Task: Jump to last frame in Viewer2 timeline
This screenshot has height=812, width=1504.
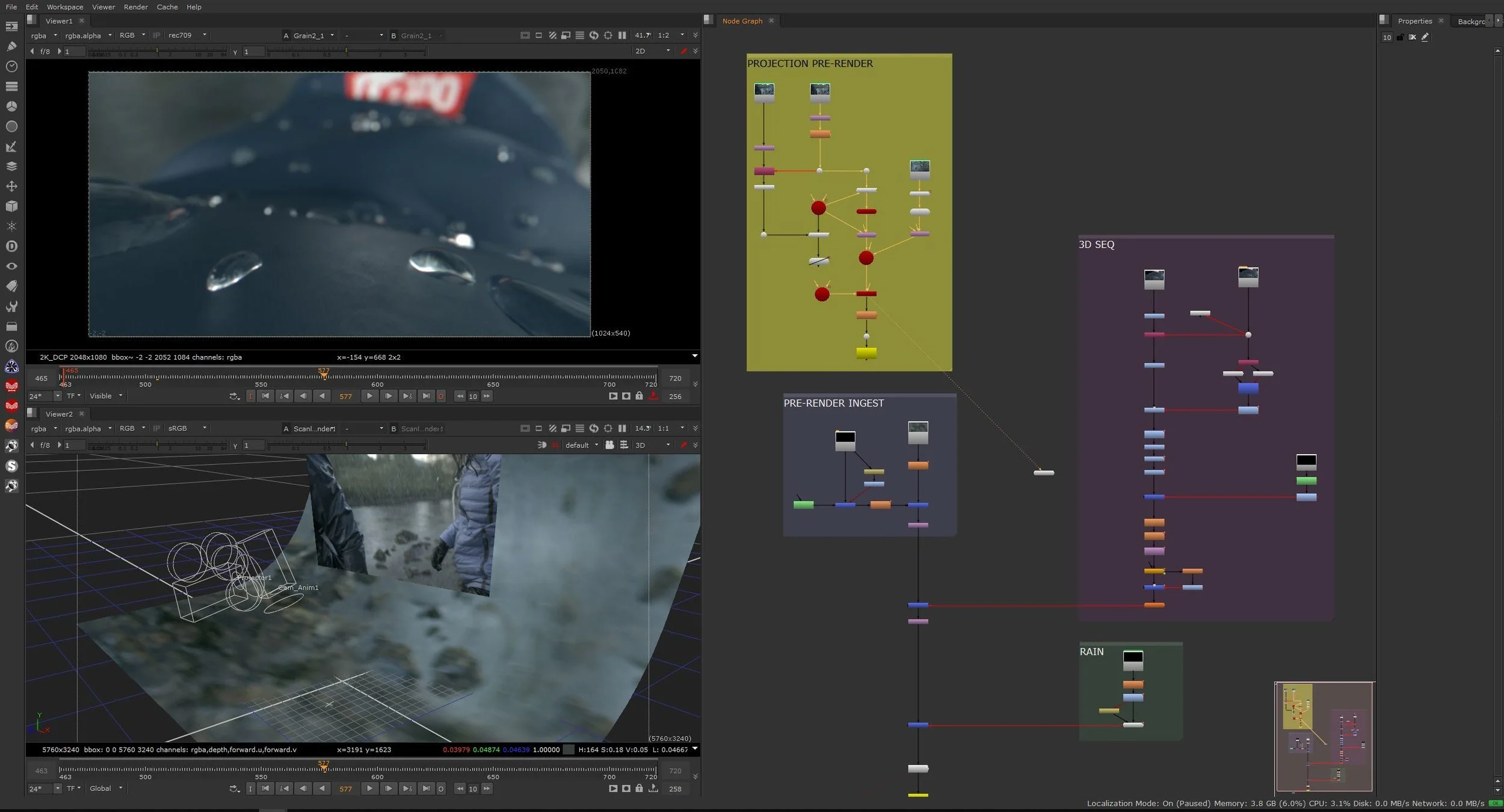Action: [x=427, y=789]
